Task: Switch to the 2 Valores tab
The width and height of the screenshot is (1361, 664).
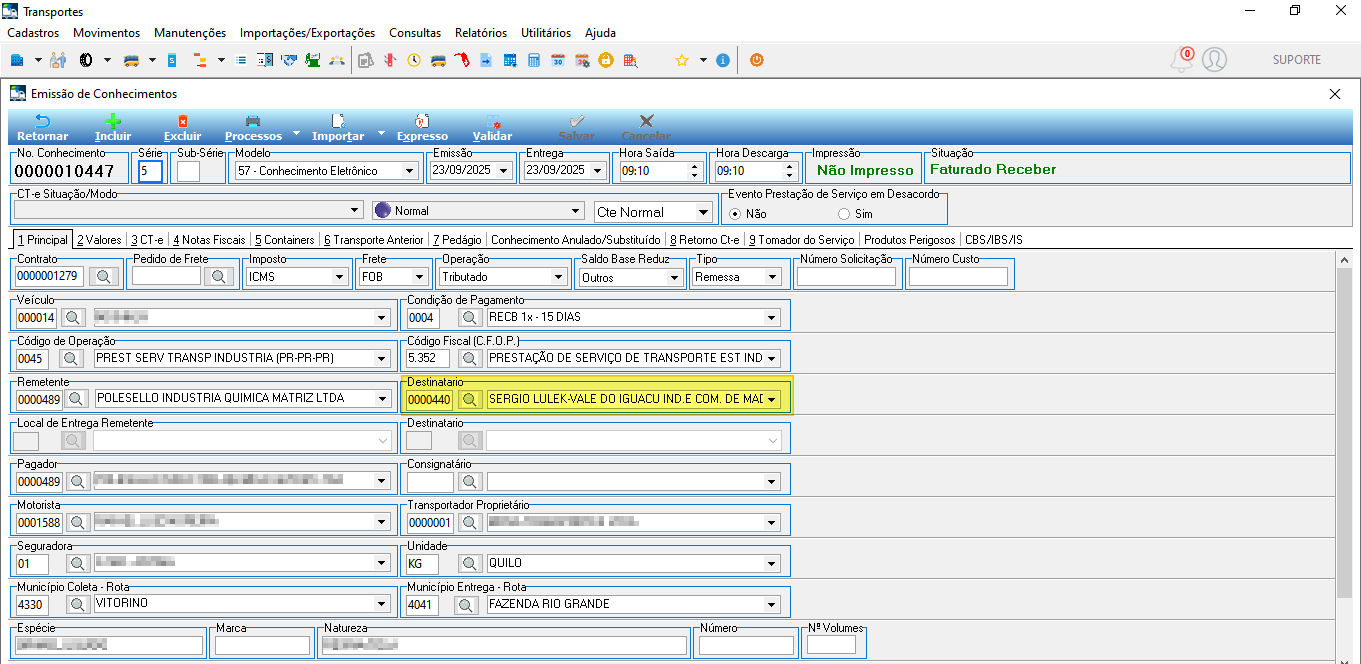Action: tap(99, 240)
